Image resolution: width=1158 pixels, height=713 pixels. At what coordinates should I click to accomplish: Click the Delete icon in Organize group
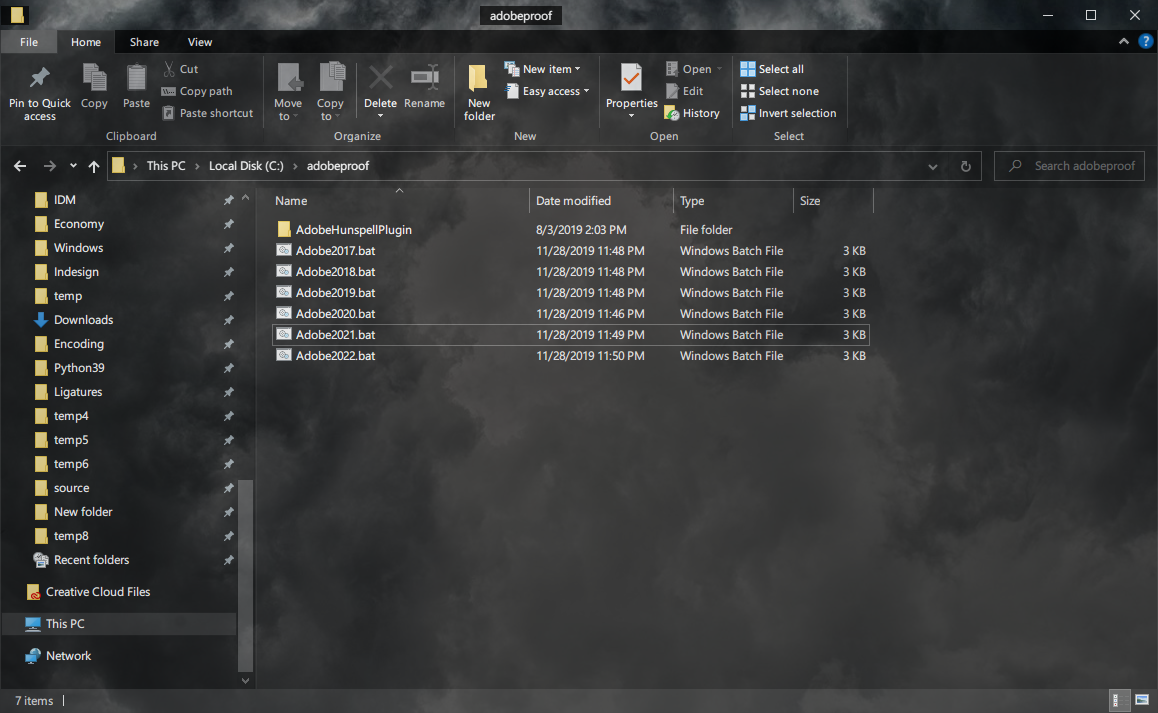[x=380, y=78]
